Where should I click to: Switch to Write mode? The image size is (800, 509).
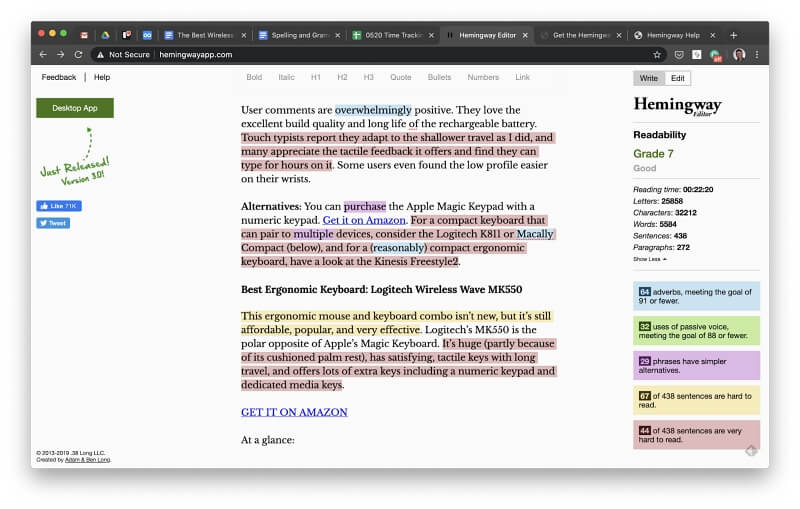648,78
